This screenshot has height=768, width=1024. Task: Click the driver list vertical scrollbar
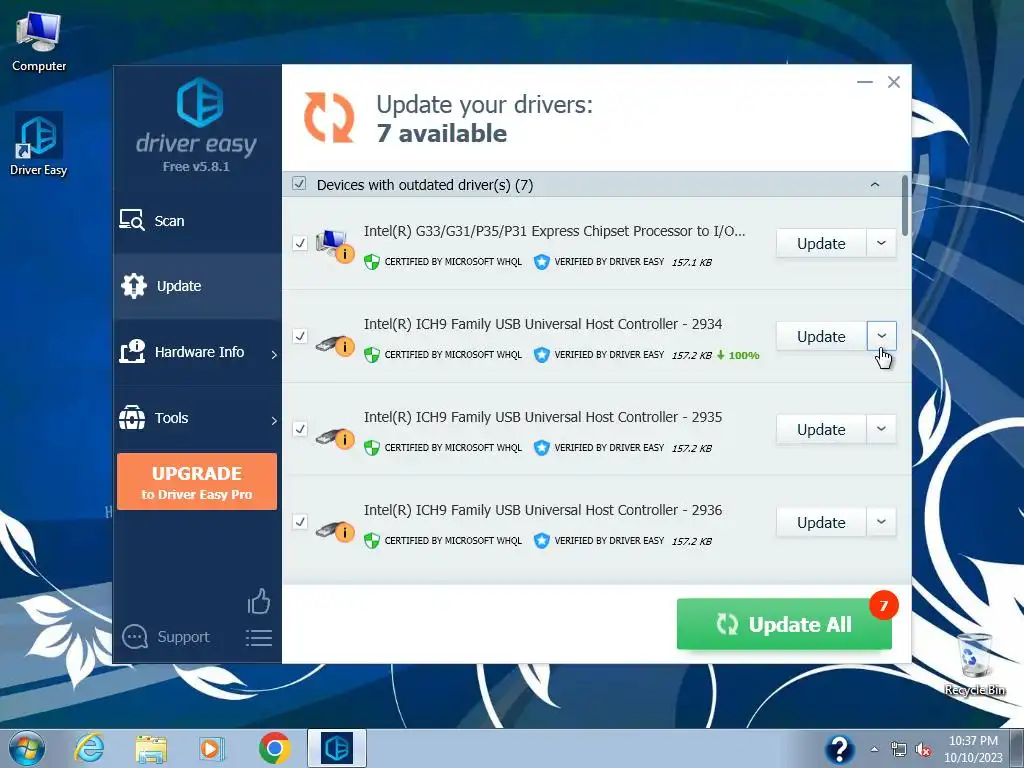click(x=904, y=206)
